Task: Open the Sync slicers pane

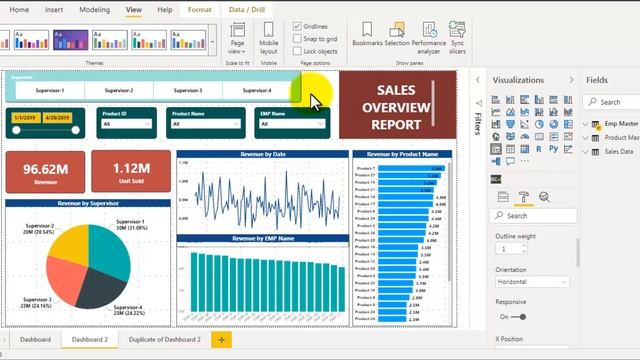Action: tap(457, 38)
